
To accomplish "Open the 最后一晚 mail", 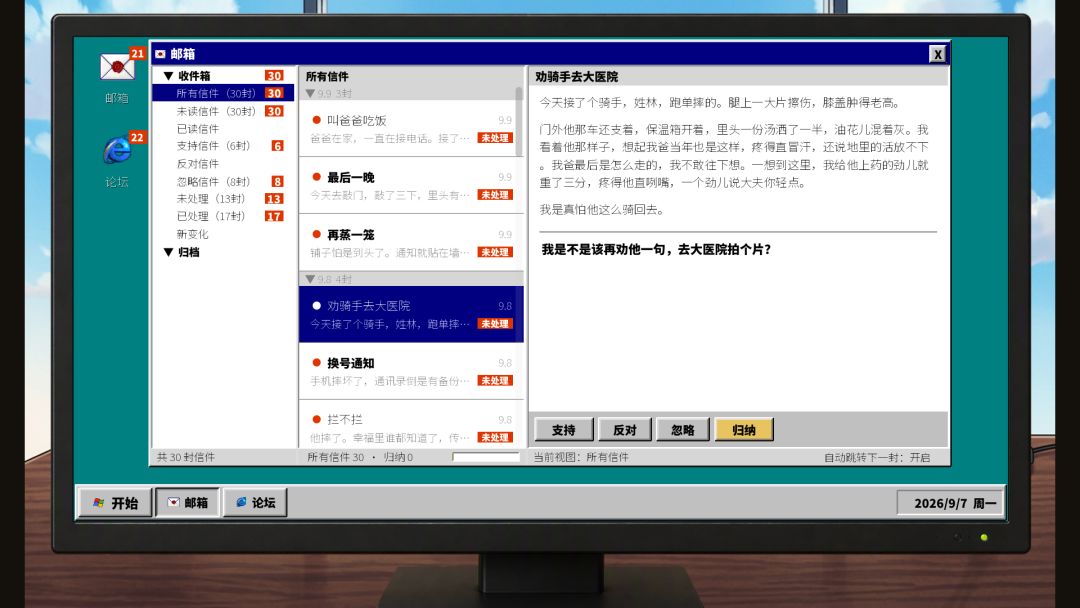I will (411, 186).
